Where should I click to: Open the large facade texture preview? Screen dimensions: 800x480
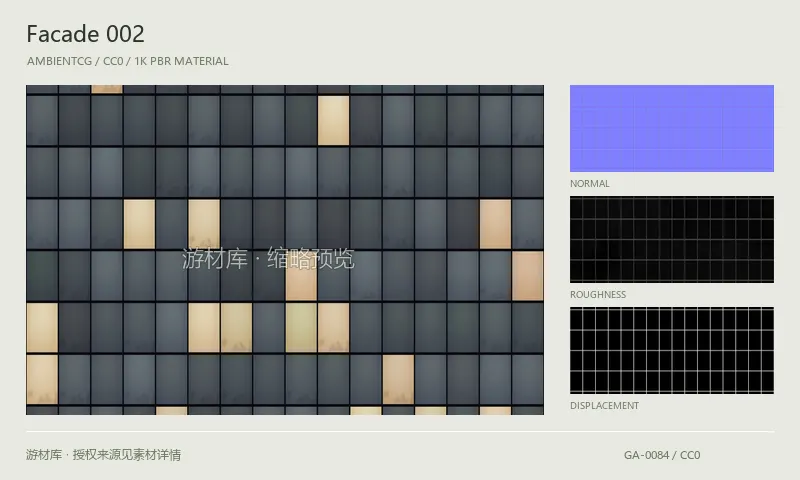click(285, 250)
